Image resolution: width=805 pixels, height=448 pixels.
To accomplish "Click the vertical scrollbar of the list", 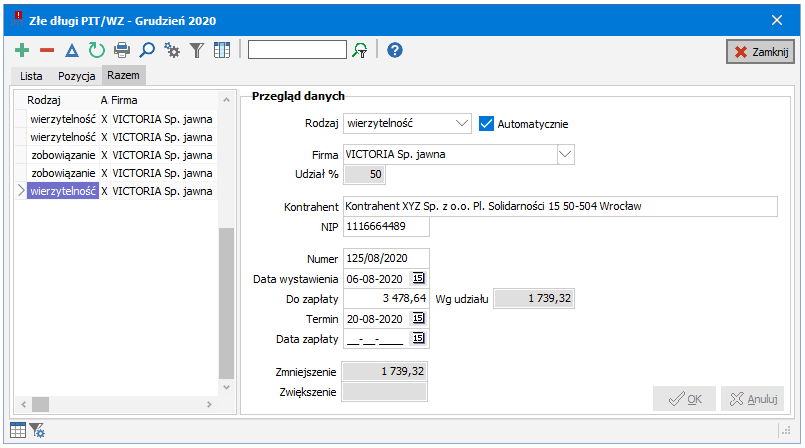I will click(x=226, y=300).
